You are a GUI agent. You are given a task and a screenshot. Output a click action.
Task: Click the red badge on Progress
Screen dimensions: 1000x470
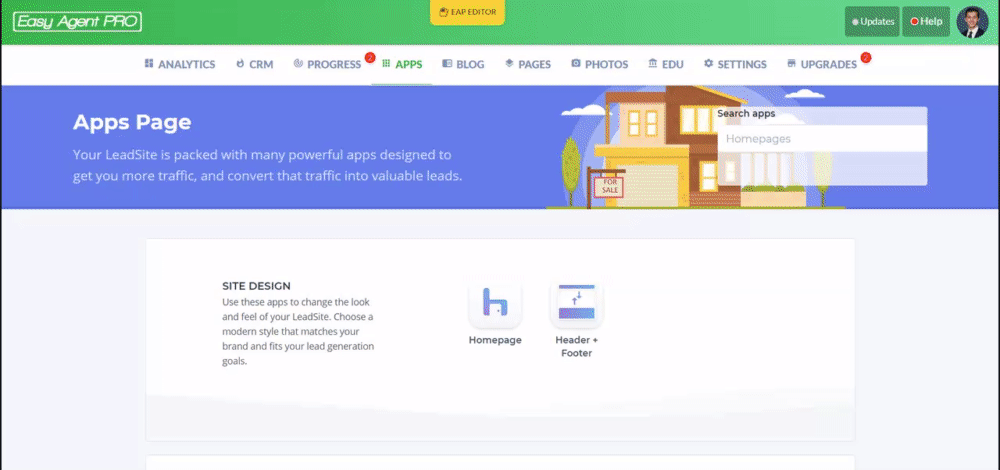(370, 57)
